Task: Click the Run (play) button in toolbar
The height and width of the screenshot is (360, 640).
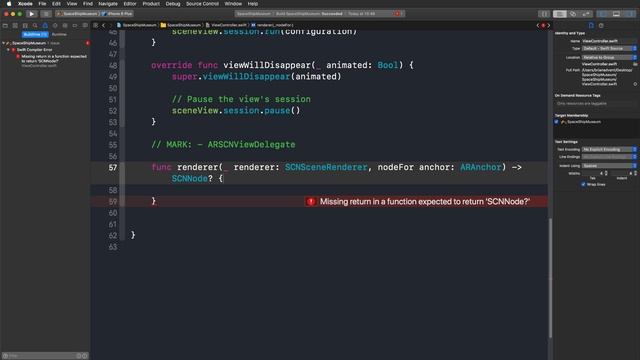Action: click(32, 14)
